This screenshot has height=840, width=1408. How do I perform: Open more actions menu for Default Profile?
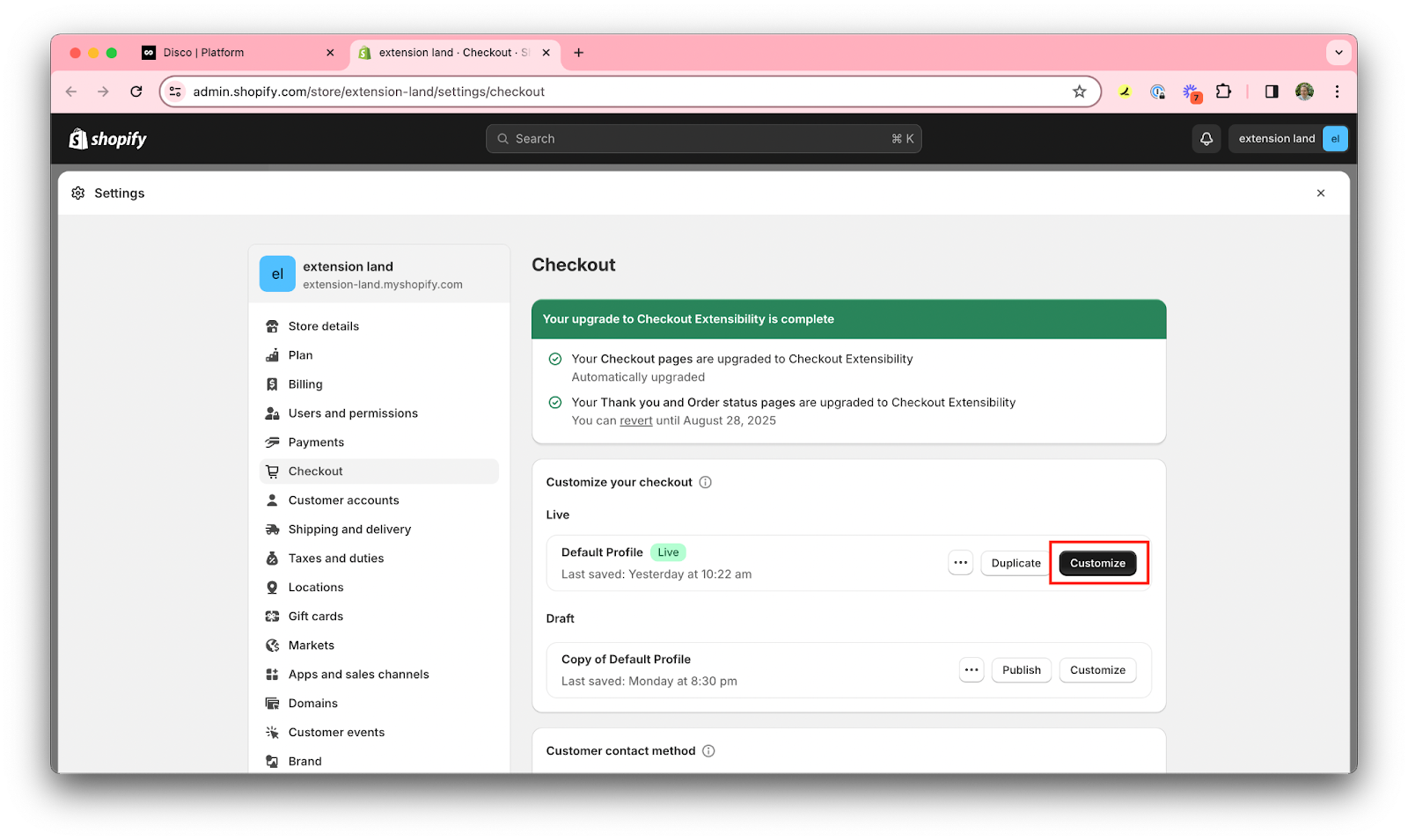(x=961, y=563)
